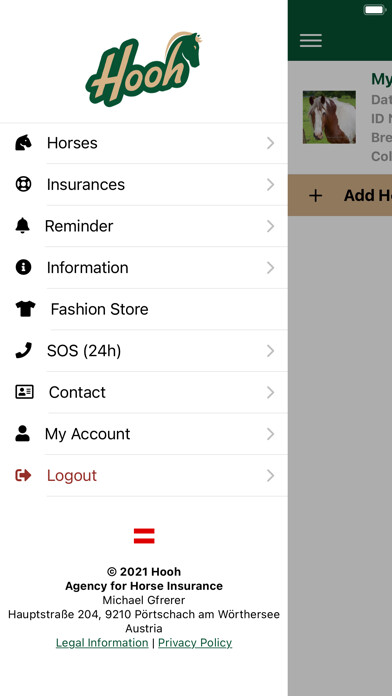This screenshot has width=392, height=696.
Task: Tap the t-shirt icon for Fashion Store
Action: (x=25, y=309)
